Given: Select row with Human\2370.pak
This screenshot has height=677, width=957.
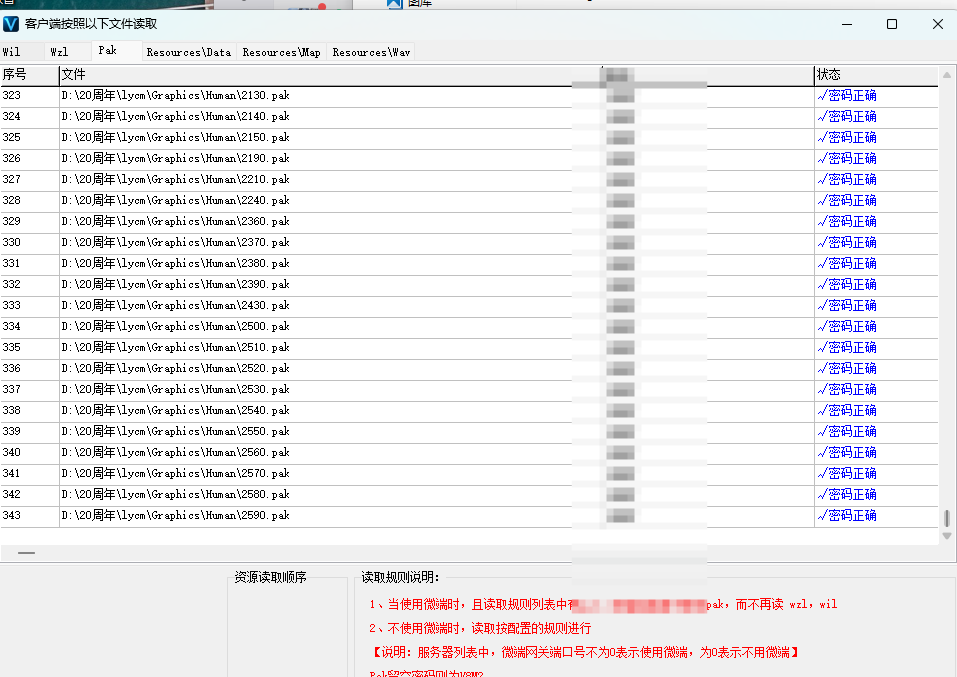Looking at the screenshot, I should (x=469, y=243).
